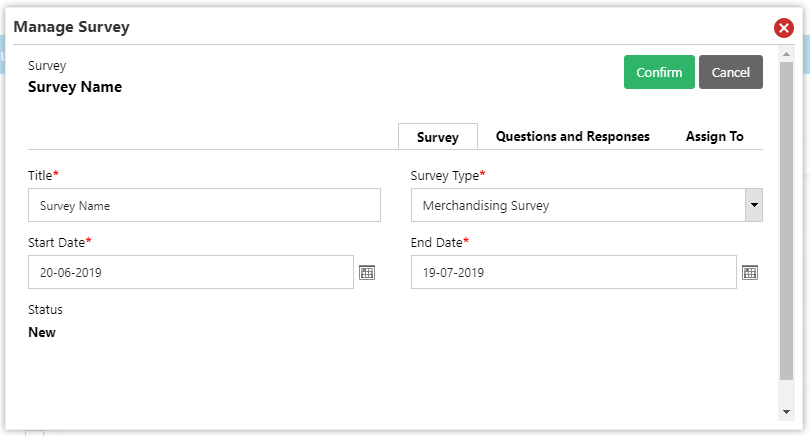Go to the Assign To tab

714,136
